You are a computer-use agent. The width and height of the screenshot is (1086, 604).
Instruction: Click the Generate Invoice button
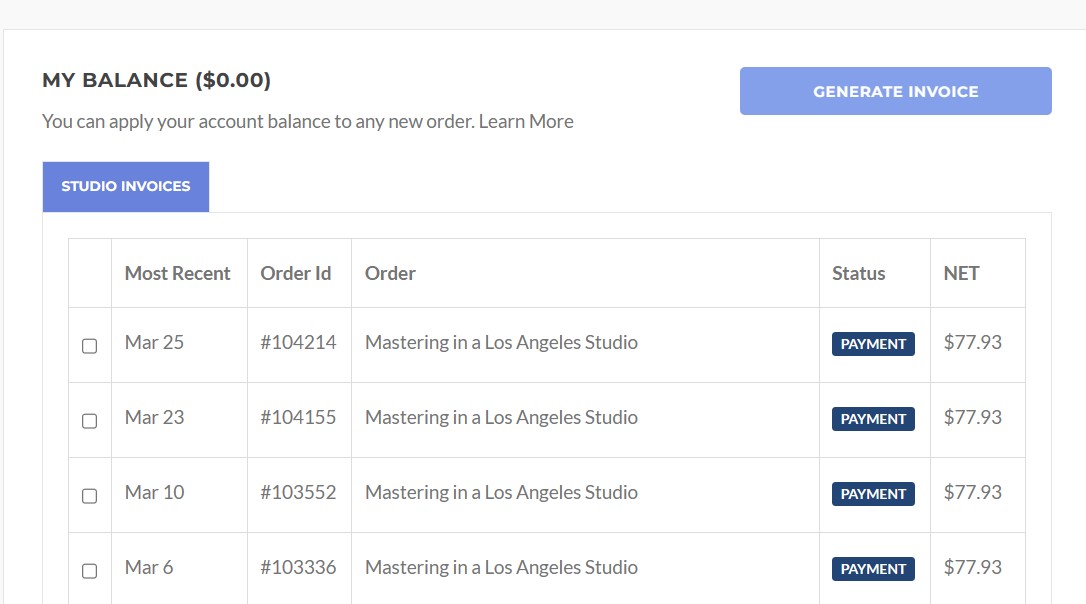coord(895,91)
